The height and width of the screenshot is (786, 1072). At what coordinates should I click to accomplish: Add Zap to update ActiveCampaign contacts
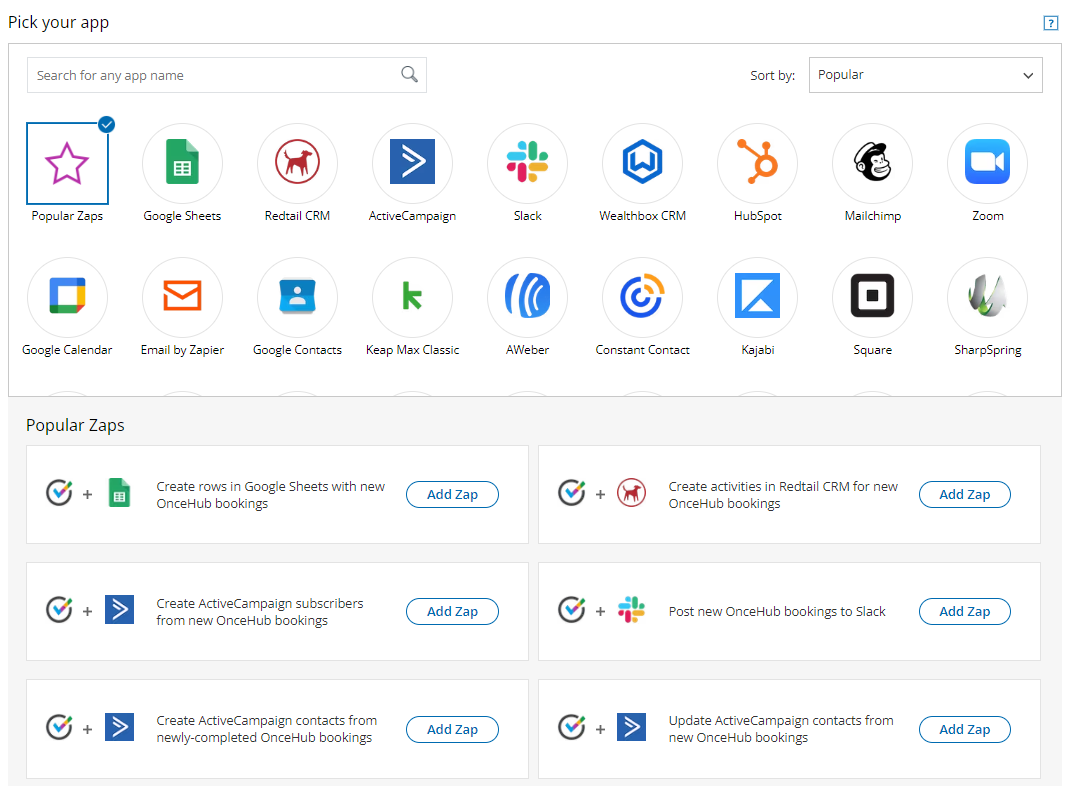tap(964, 730)
